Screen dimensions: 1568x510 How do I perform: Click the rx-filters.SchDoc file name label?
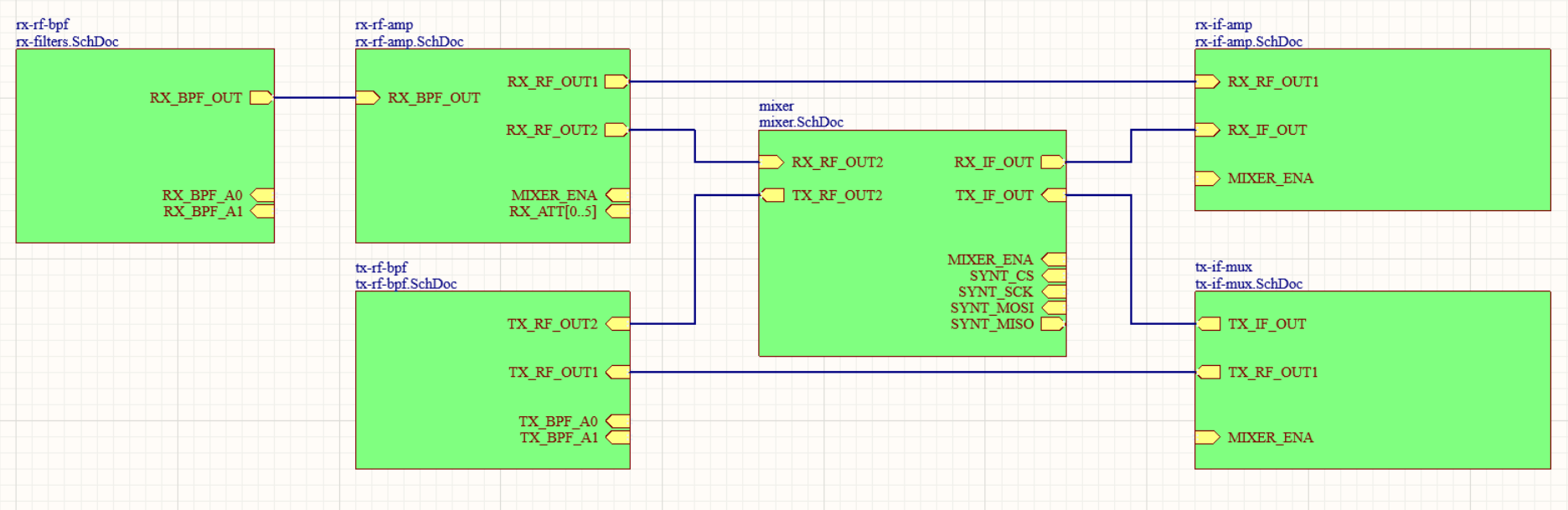tap(67, 42)
